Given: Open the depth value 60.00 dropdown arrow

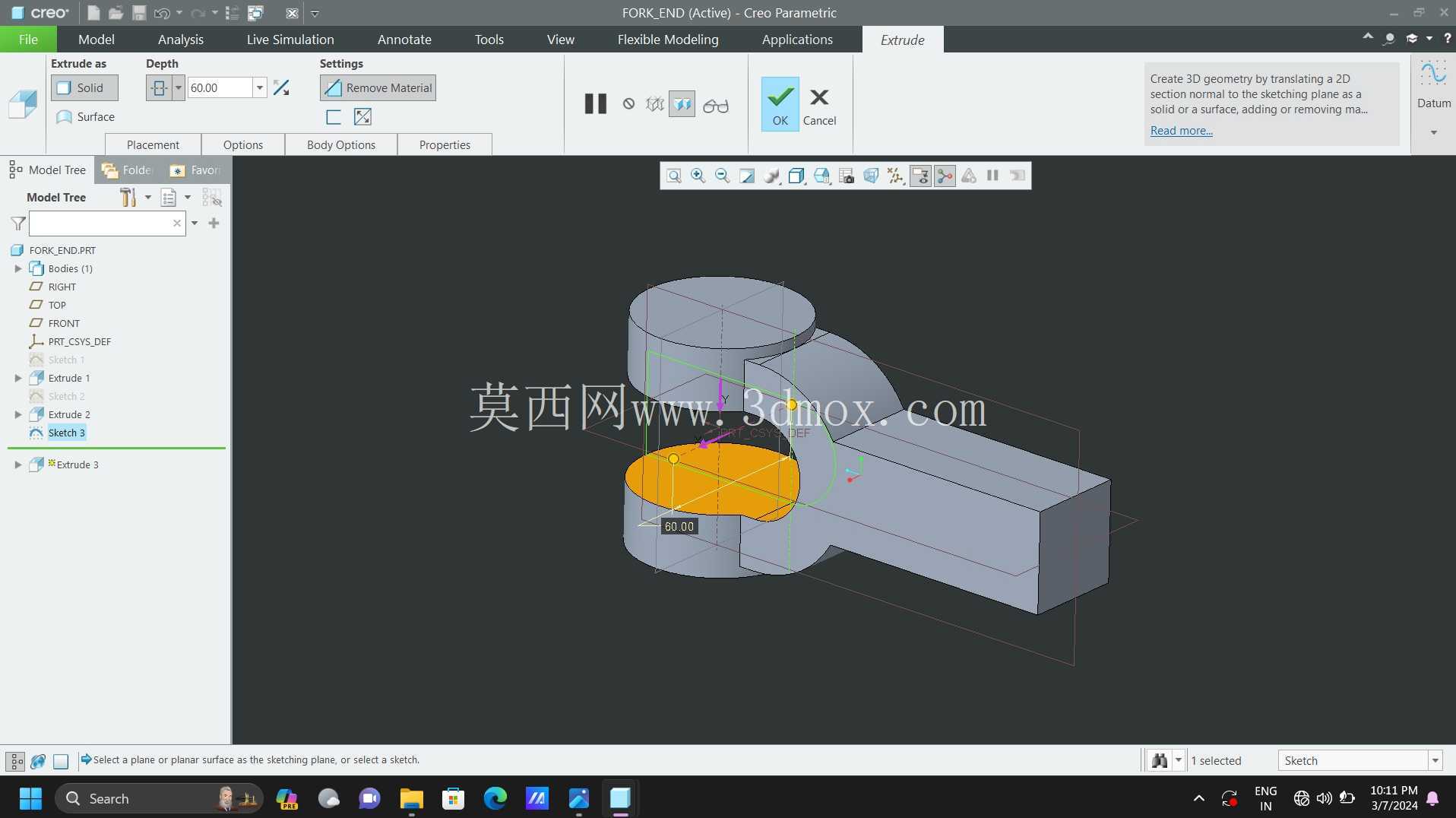Looking at the screenshot, I should tap(260, 88).
